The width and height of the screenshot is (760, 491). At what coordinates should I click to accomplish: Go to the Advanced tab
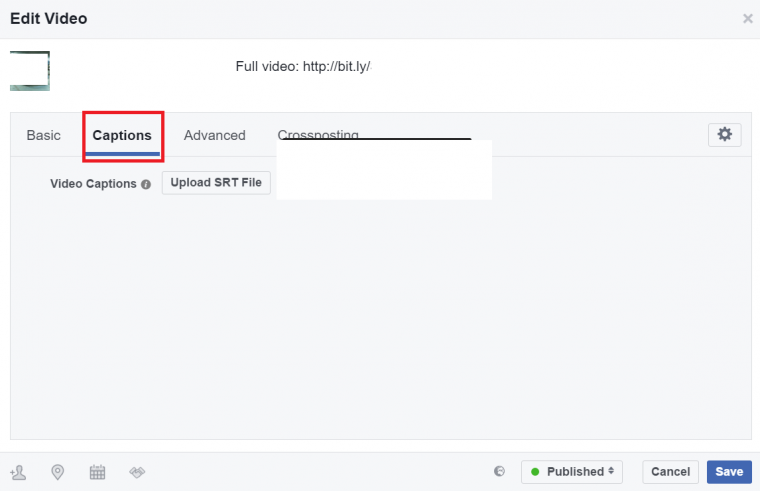coord(214,135)
